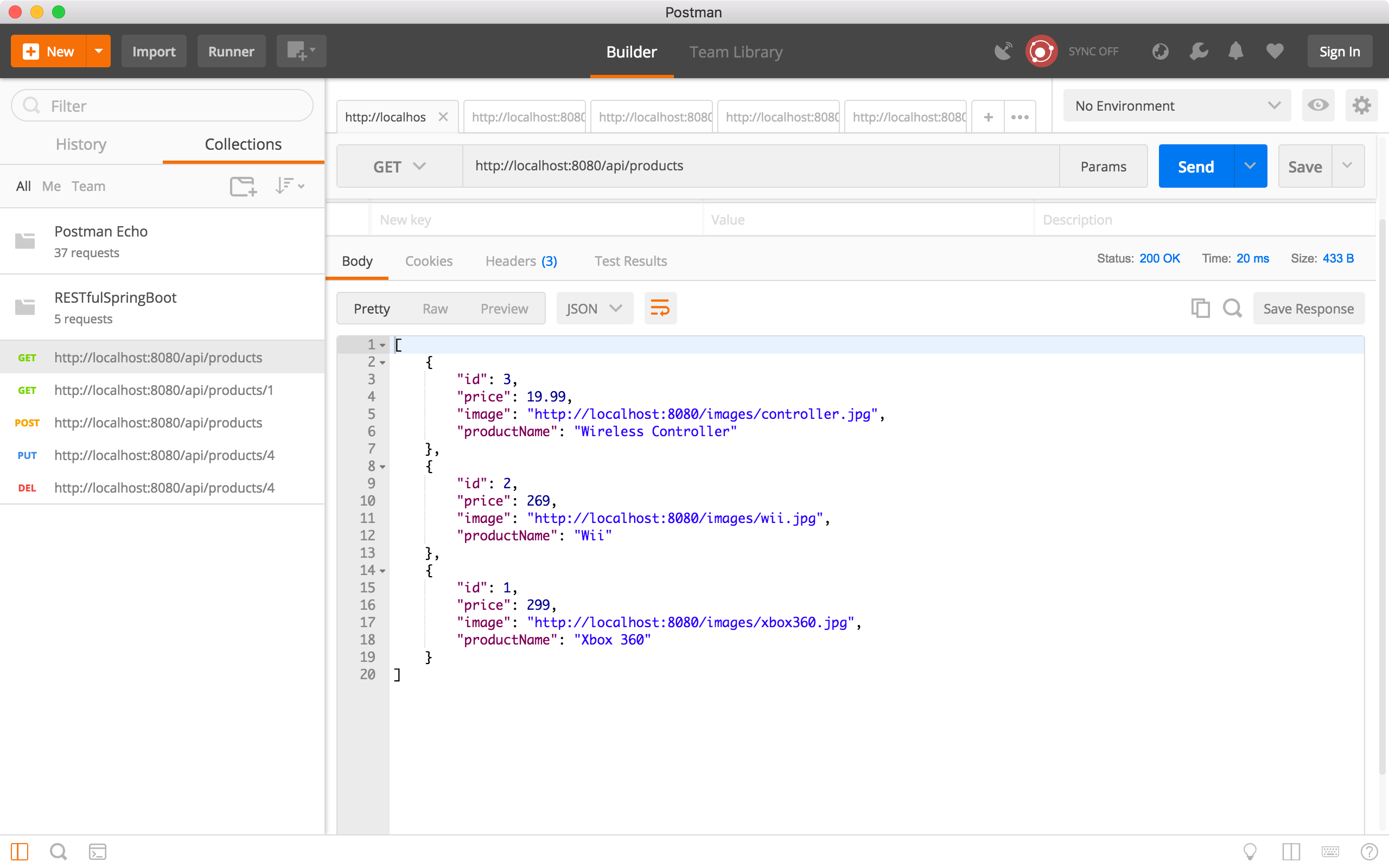
Task: Click the request URL input field
Action: [761, 166]
